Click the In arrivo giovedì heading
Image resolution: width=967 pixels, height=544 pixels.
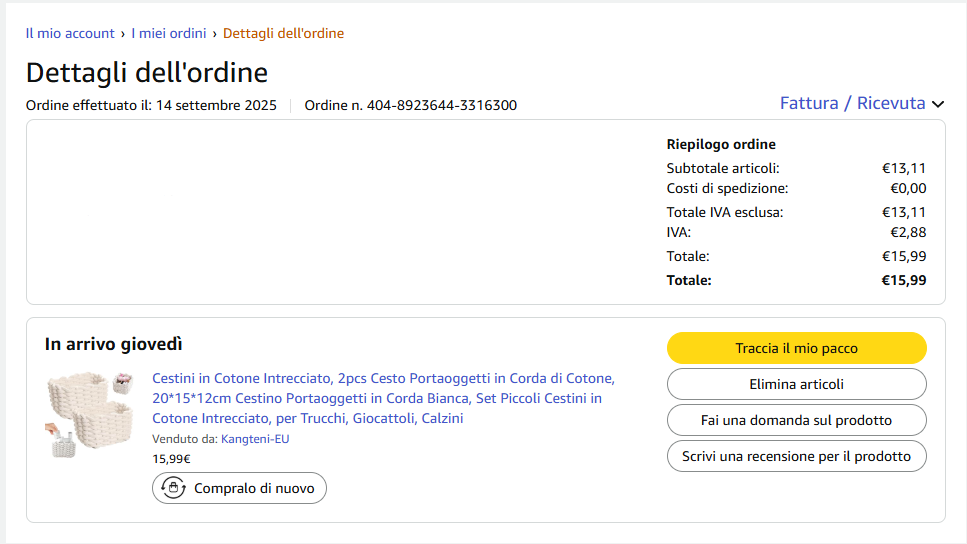tap(114, 344)
